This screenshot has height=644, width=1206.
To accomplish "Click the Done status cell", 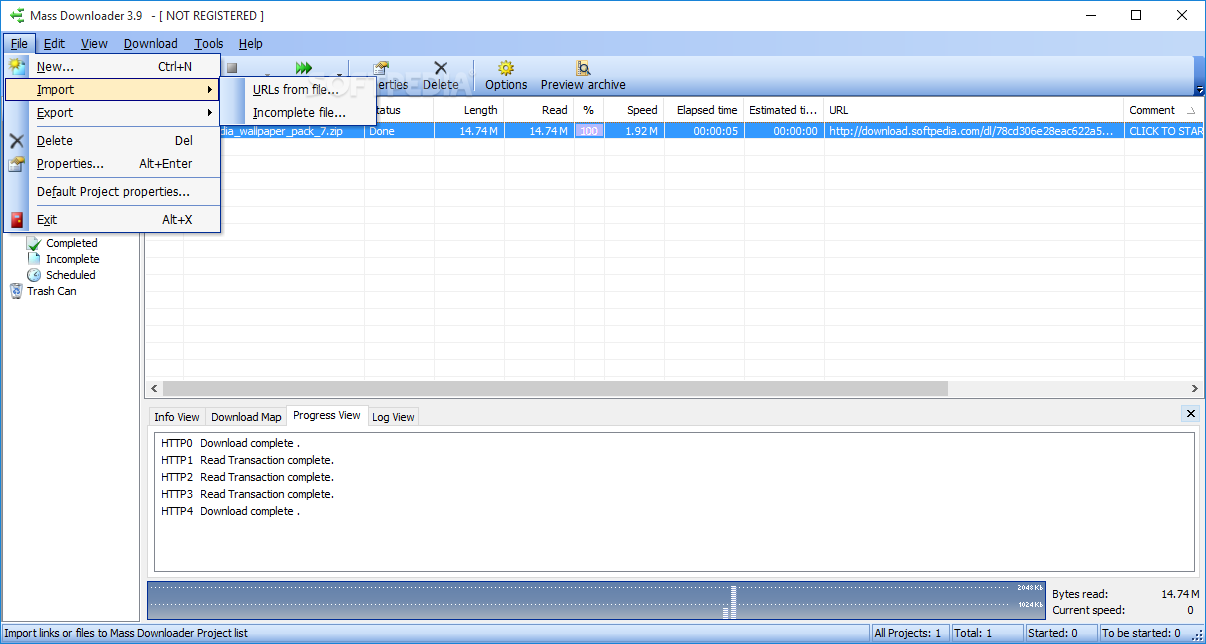I will tap(399, 131).
